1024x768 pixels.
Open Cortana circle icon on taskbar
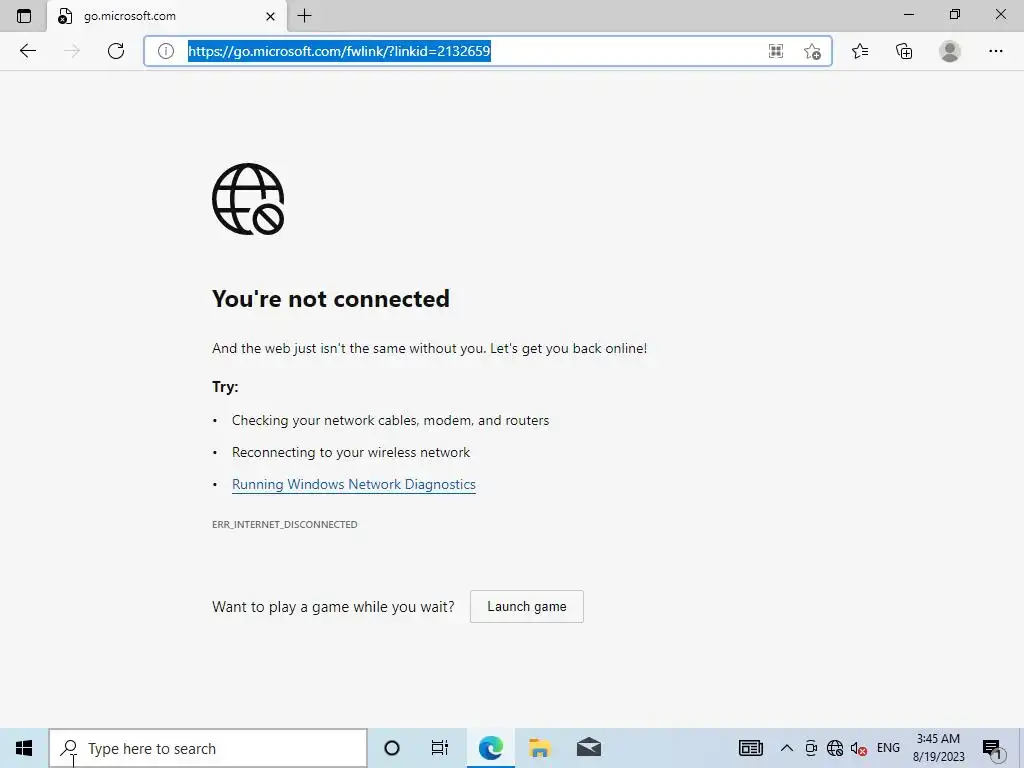click(x=392, y=748)
